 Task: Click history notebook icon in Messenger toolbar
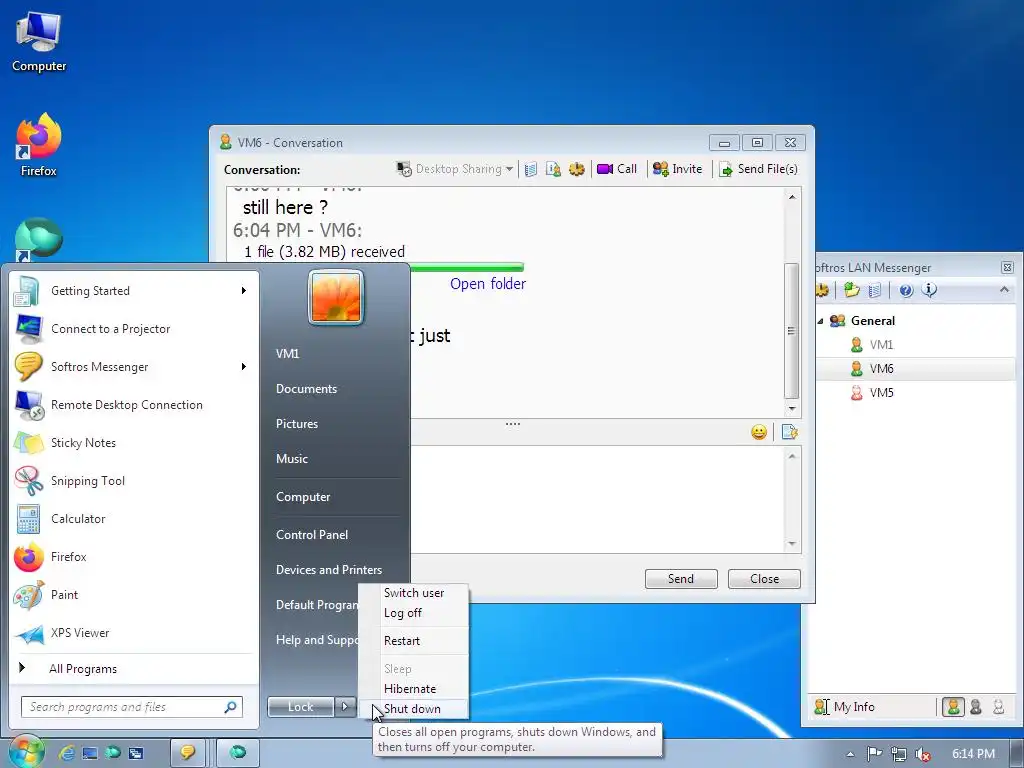[x=875, y=290]
